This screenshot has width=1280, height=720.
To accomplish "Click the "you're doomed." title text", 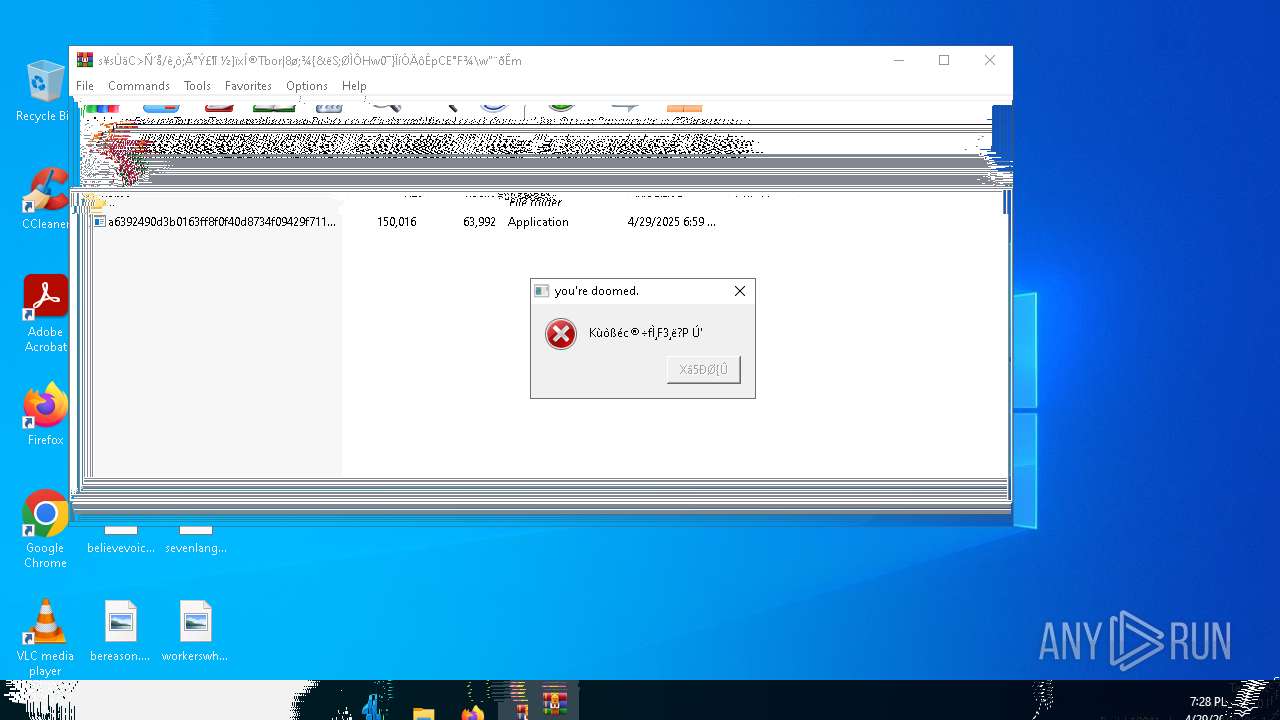I will 597,291.
